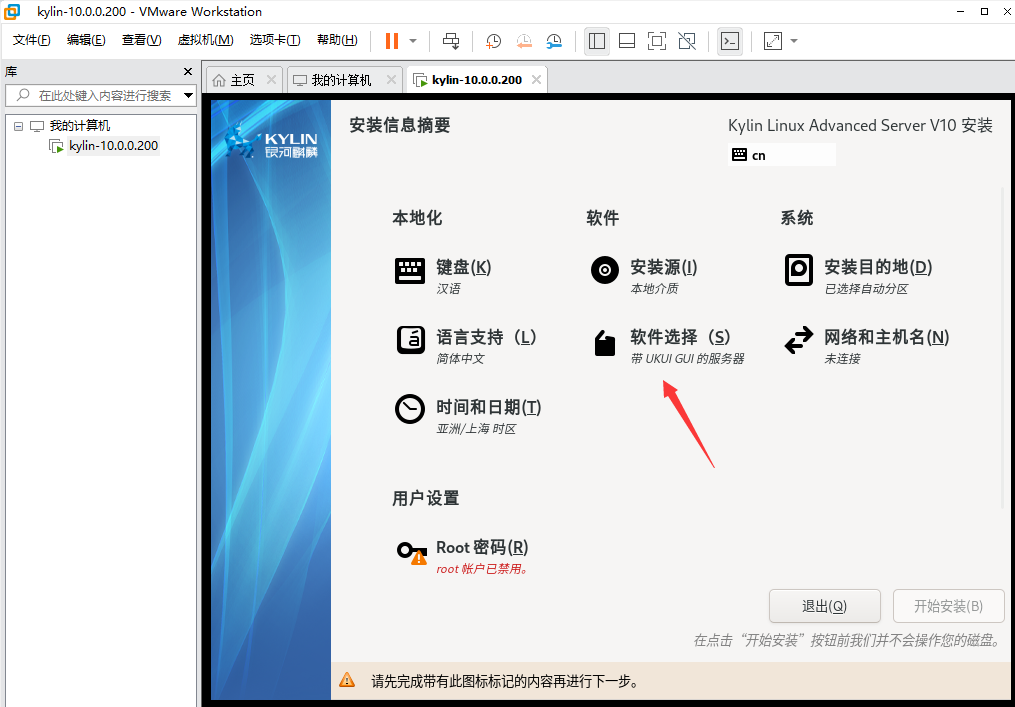Image resolution: width=1015 pixels, height=707 pixels.
Task: Click the 软件选择(S) package icon
Action: tap(605, 343)
